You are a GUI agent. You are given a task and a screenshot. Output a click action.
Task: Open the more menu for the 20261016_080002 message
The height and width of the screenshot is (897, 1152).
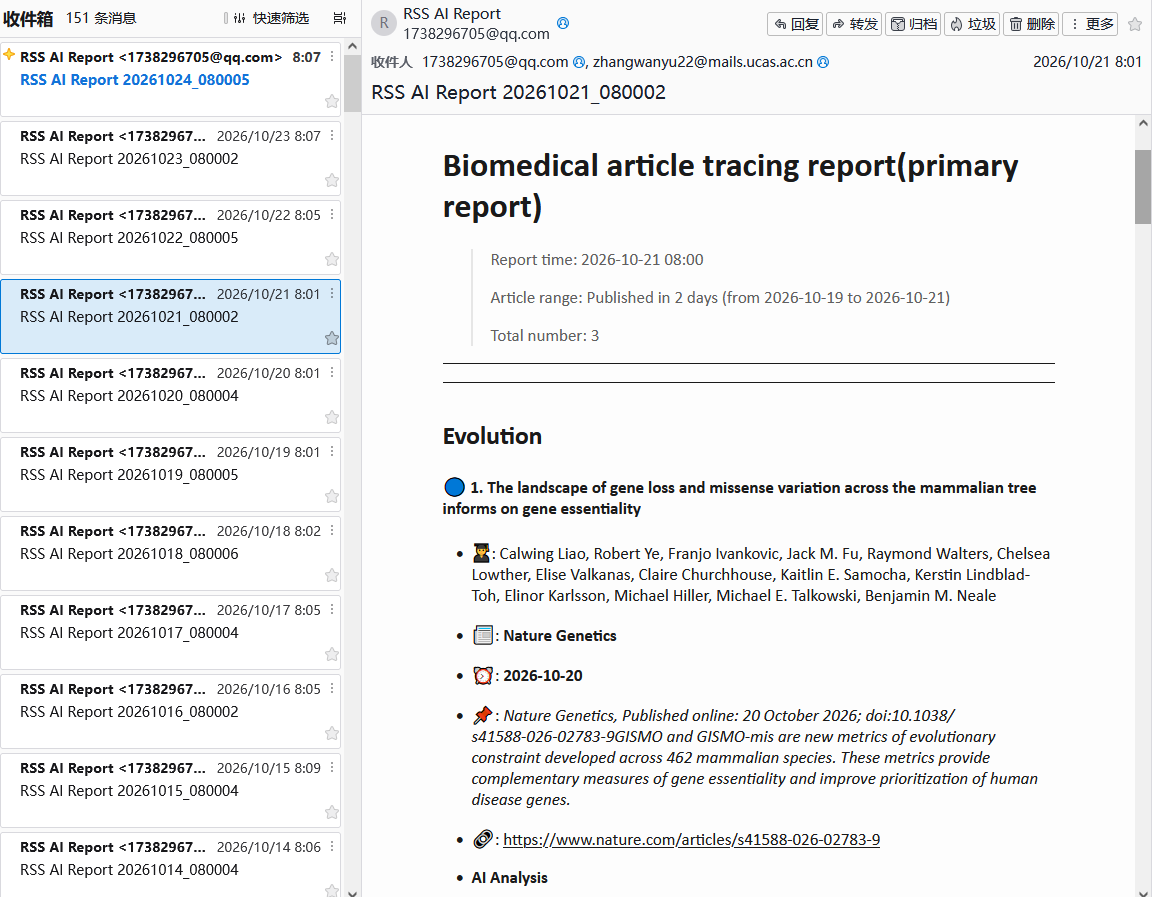(332, 688)
